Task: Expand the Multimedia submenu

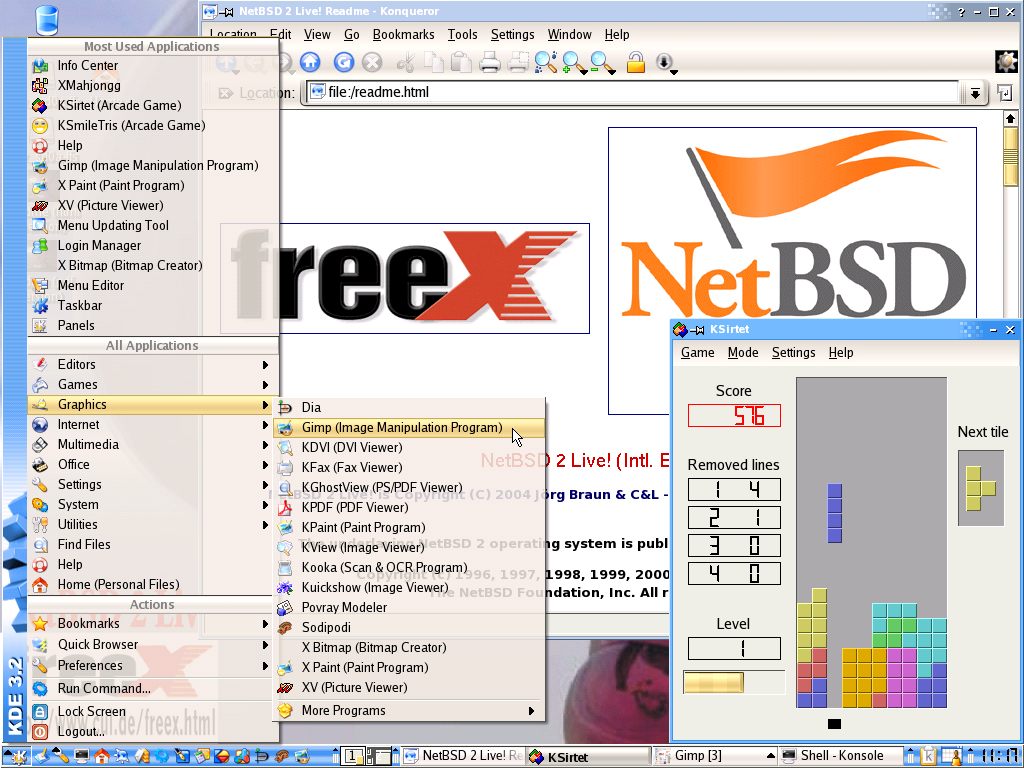Action: (153, 445)
